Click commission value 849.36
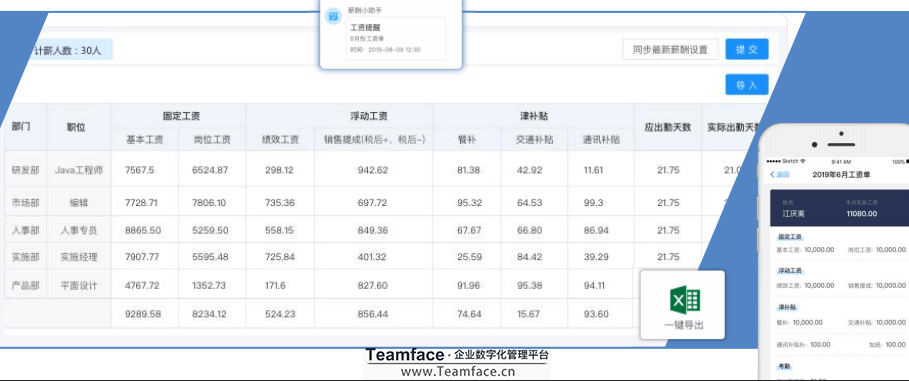 click(x=373, y=230)
